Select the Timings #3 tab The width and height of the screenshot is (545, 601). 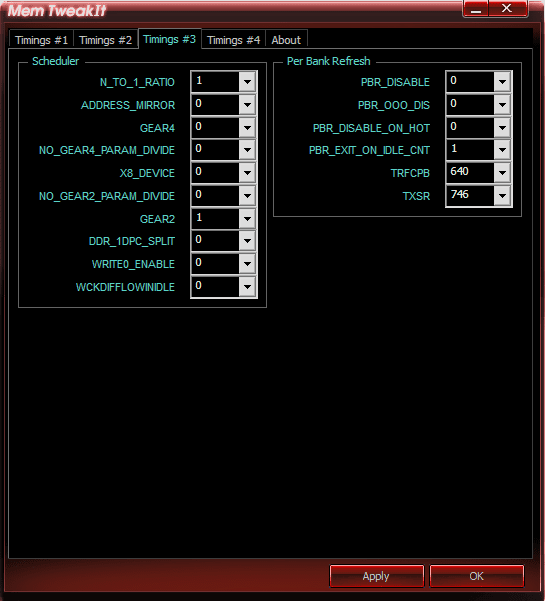pyautogui.click(x=169, y=39)
